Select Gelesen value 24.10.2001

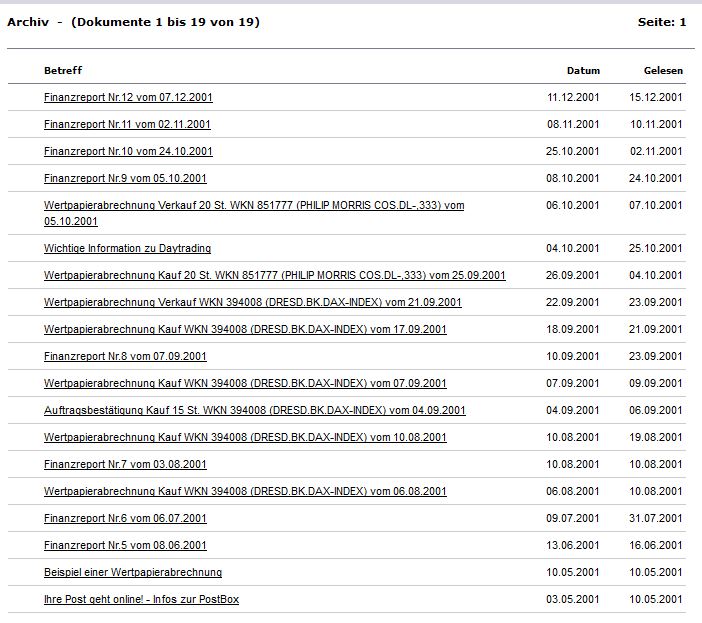656,178
